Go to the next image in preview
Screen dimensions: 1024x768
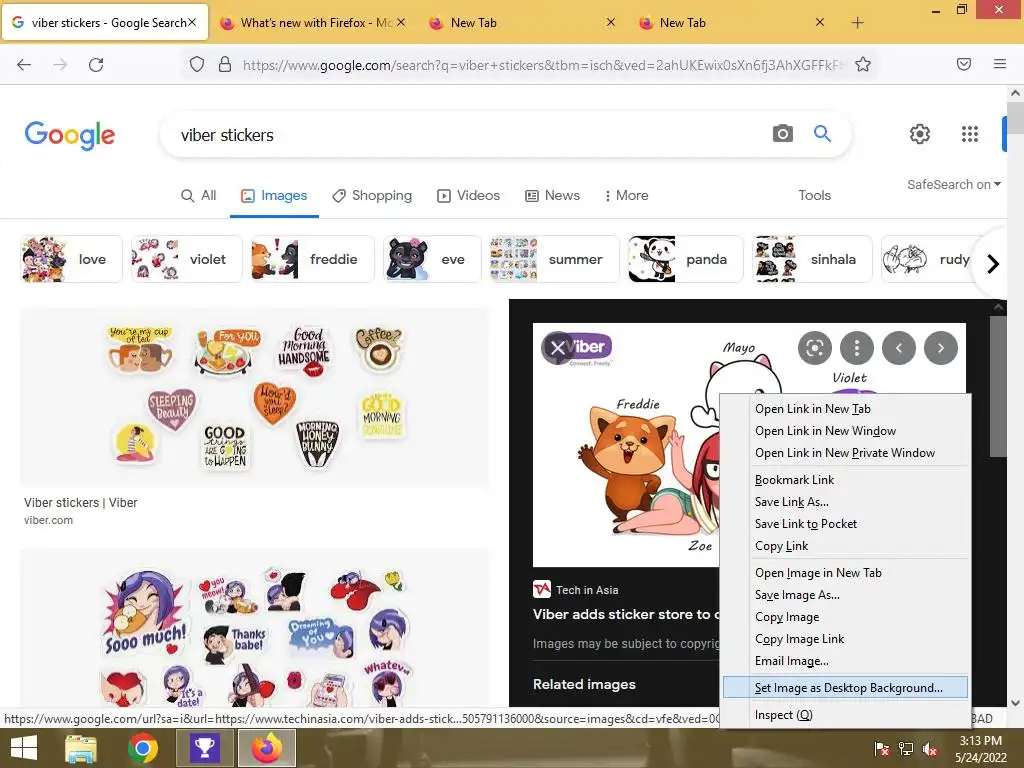(x=940, y=348)
